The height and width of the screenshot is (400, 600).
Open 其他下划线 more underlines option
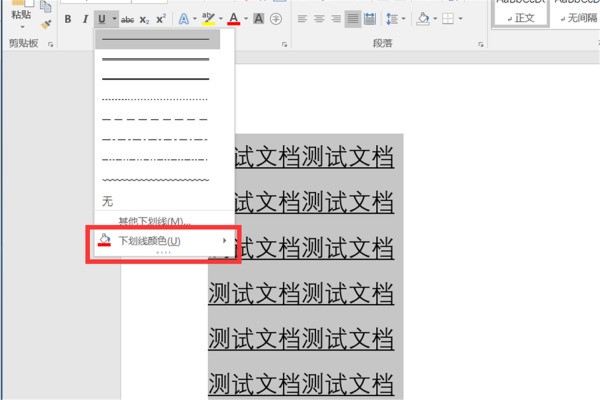pos(153,221)
